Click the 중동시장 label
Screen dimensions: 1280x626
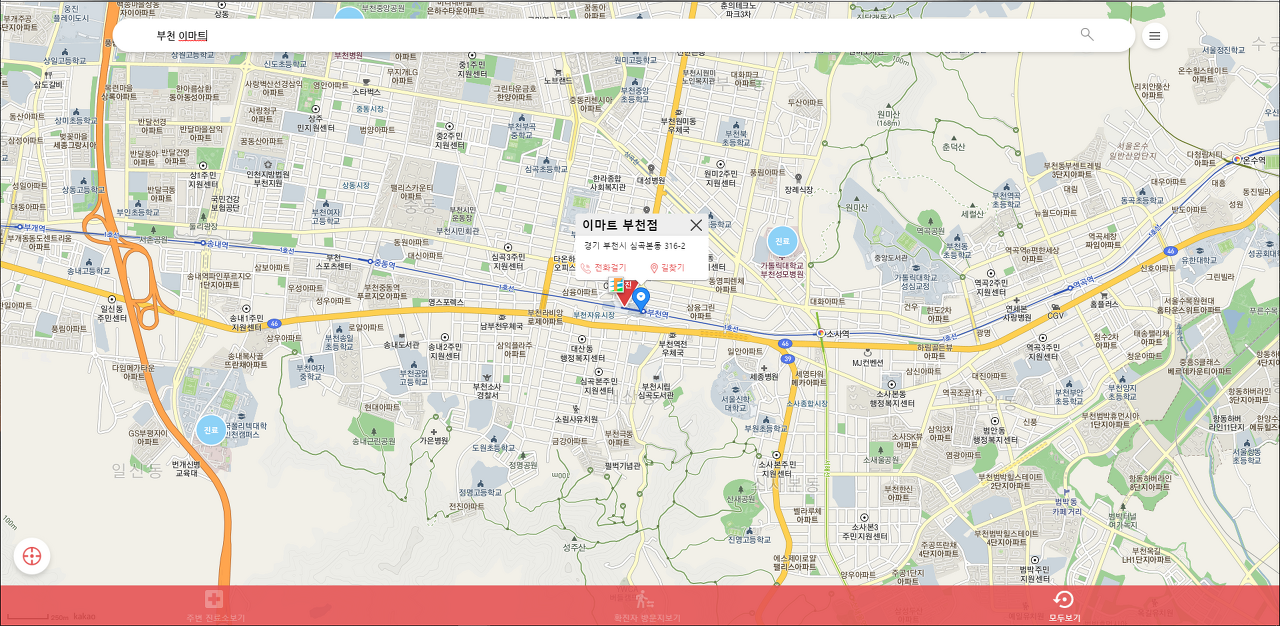click(x=369, y=108)
